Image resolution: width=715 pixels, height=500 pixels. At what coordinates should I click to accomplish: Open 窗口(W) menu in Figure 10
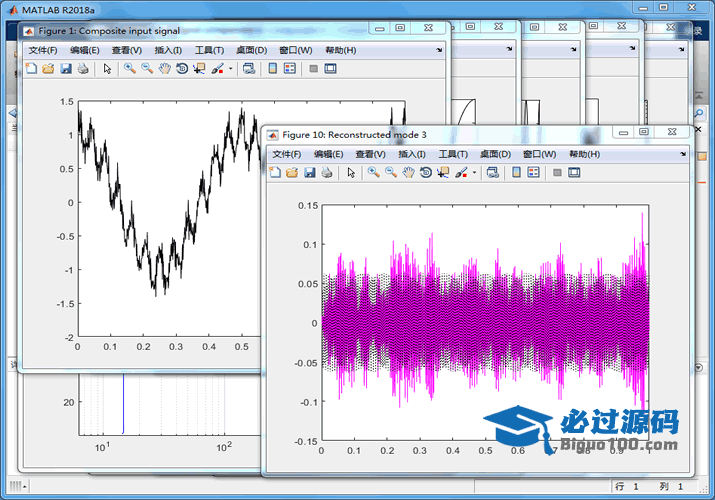point(540,154)
